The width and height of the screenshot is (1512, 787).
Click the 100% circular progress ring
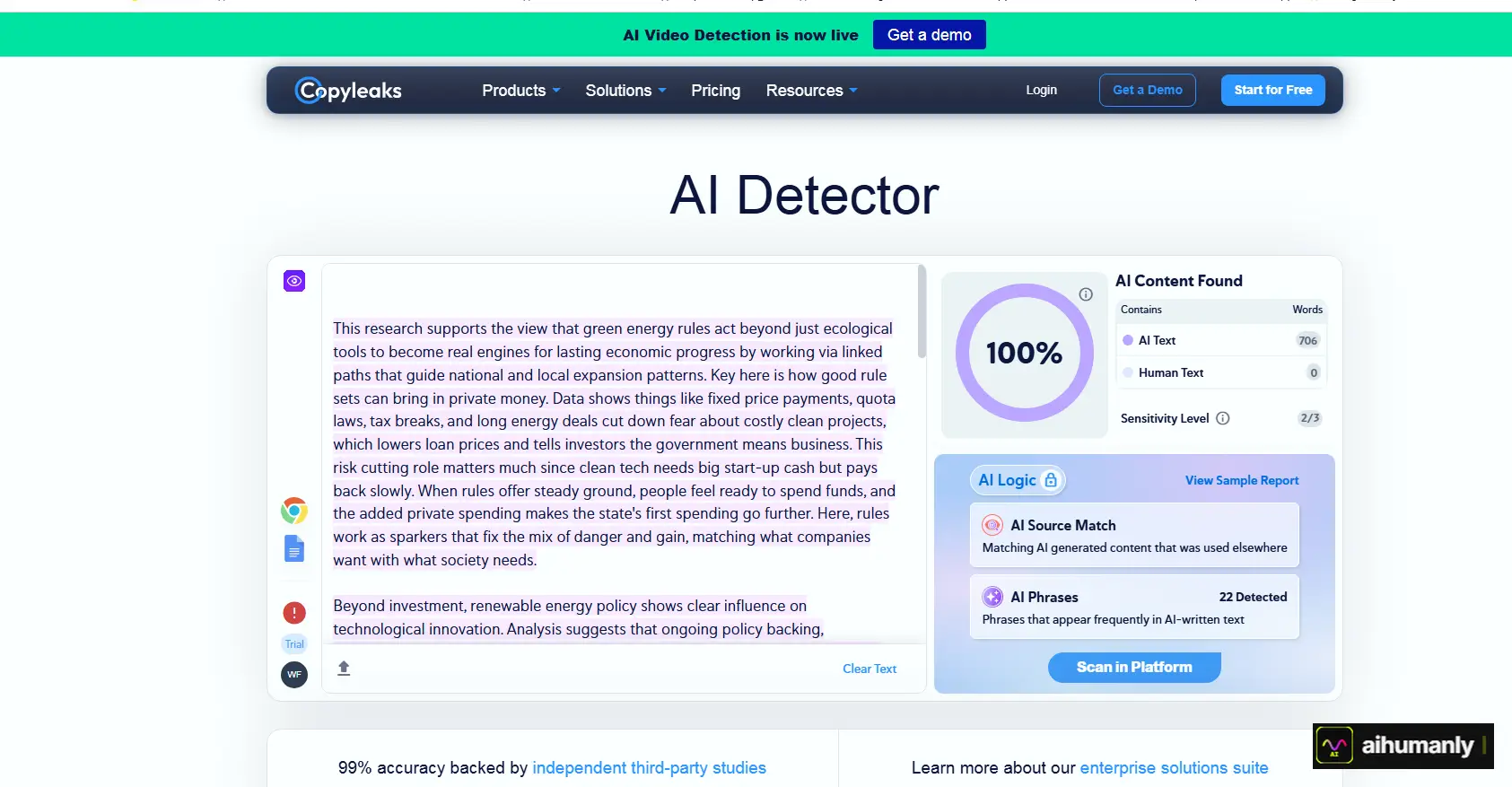[x=1024, y=353]
